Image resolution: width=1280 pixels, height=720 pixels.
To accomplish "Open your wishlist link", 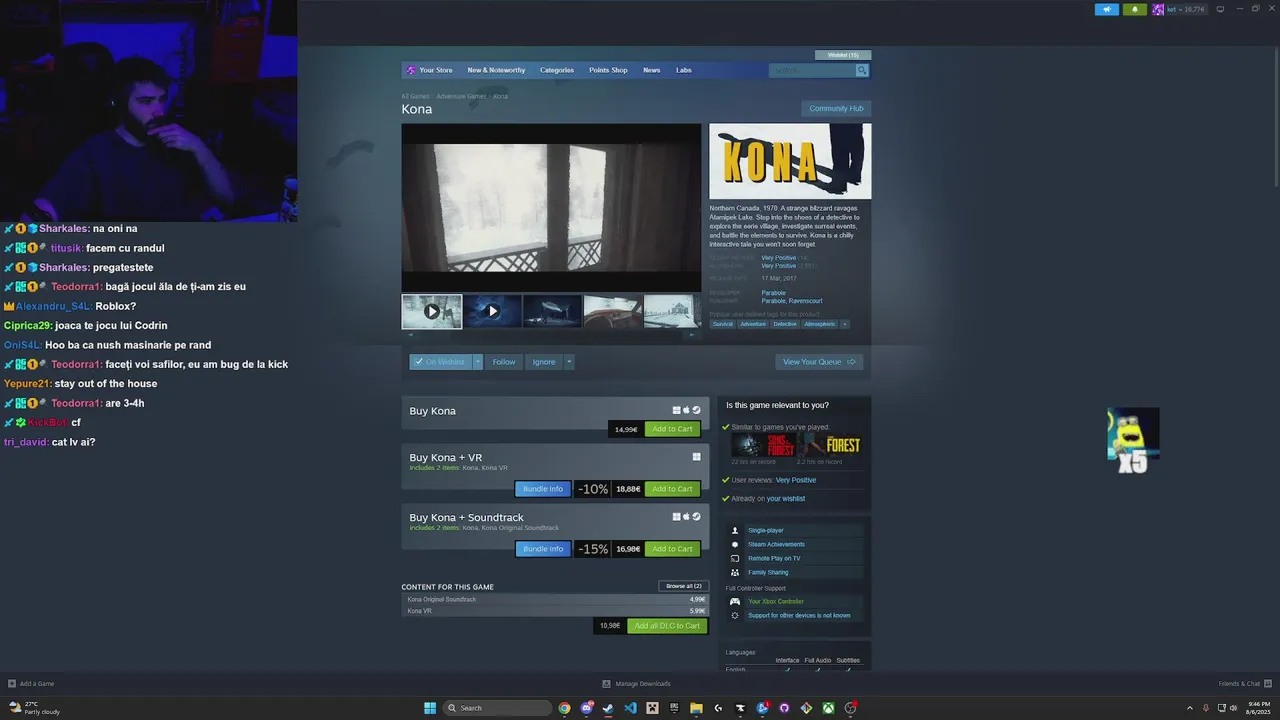I will (x=786, y=499).
